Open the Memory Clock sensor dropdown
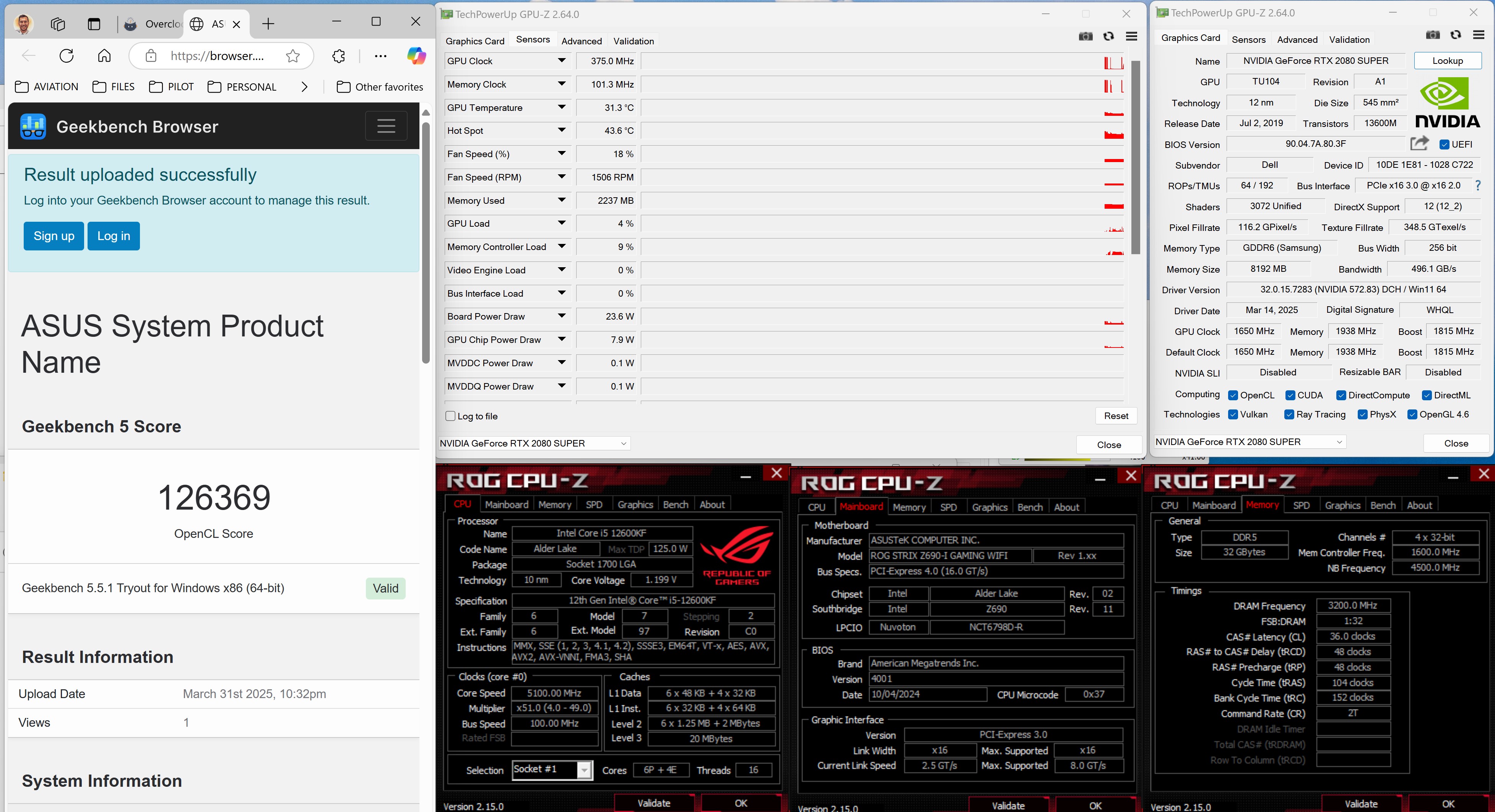Screen dimensions: 1495x812 561,84
